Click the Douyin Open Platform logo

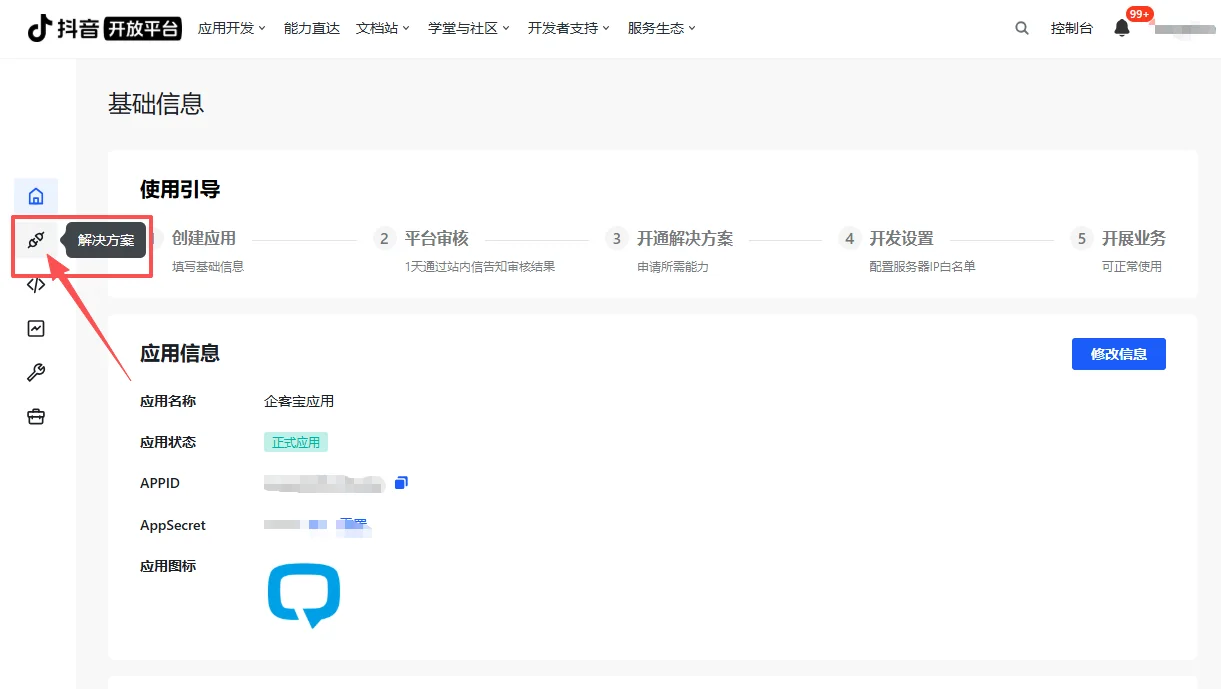104,28
